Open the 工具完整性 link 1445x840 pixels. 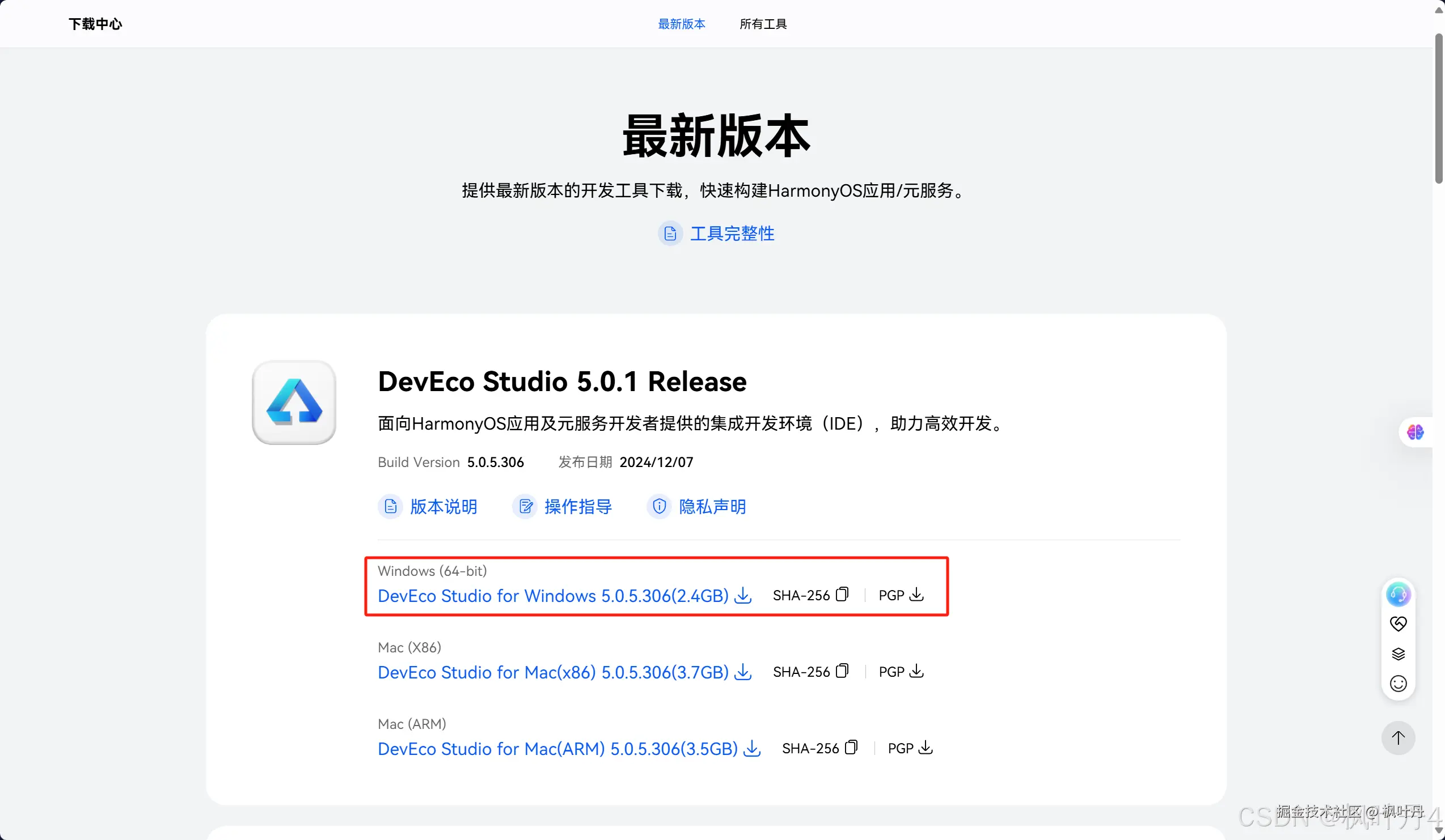[x=732, y=233]
